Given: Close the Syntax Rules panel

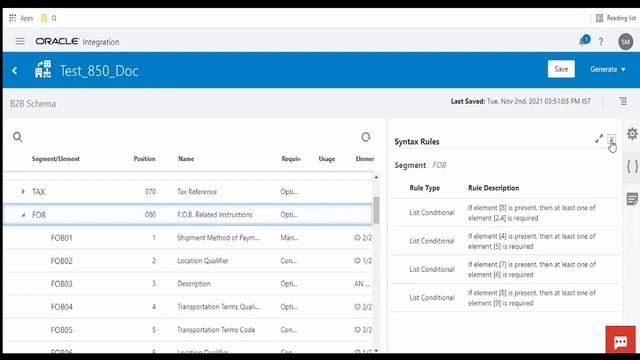Looking at the screenshot, I should pyautogui.click(x=611, y=140).
